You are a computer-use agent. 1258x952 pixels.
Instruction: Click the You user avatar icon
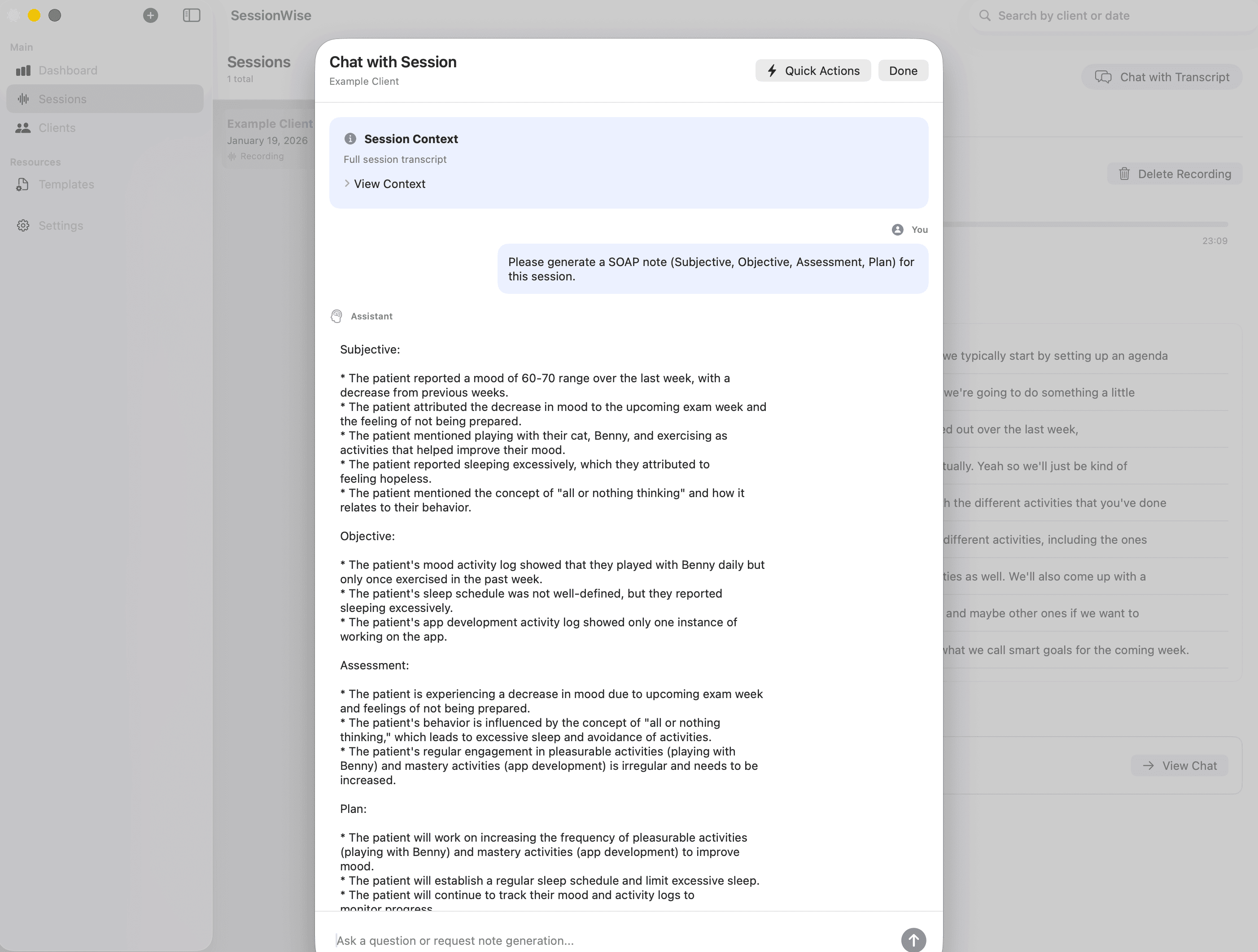(897, 230)
